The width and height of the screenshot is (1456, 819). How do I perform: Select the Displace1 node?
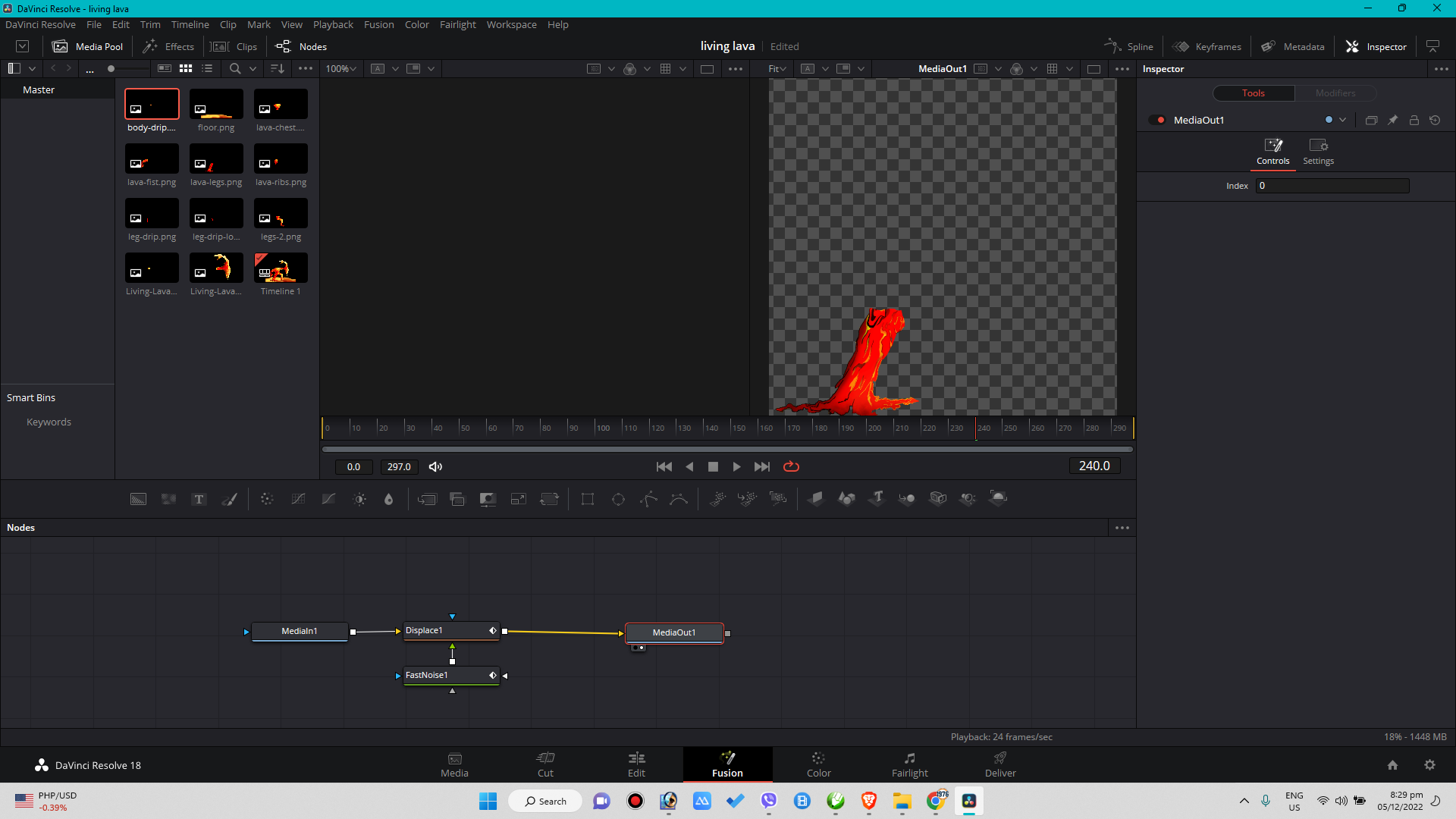(x=451, y=631)
